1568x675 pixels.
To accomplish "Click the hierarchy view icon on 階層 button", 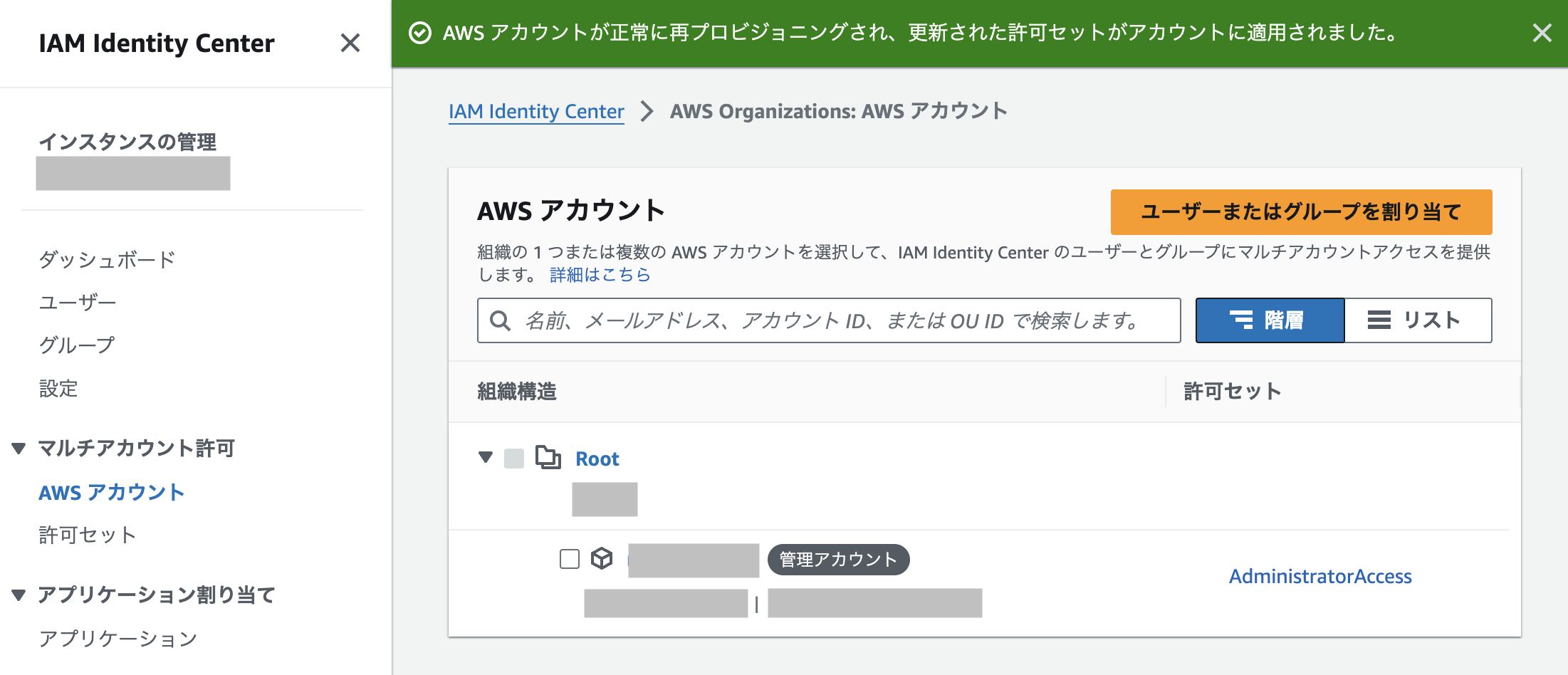I will click(1241, 320).
